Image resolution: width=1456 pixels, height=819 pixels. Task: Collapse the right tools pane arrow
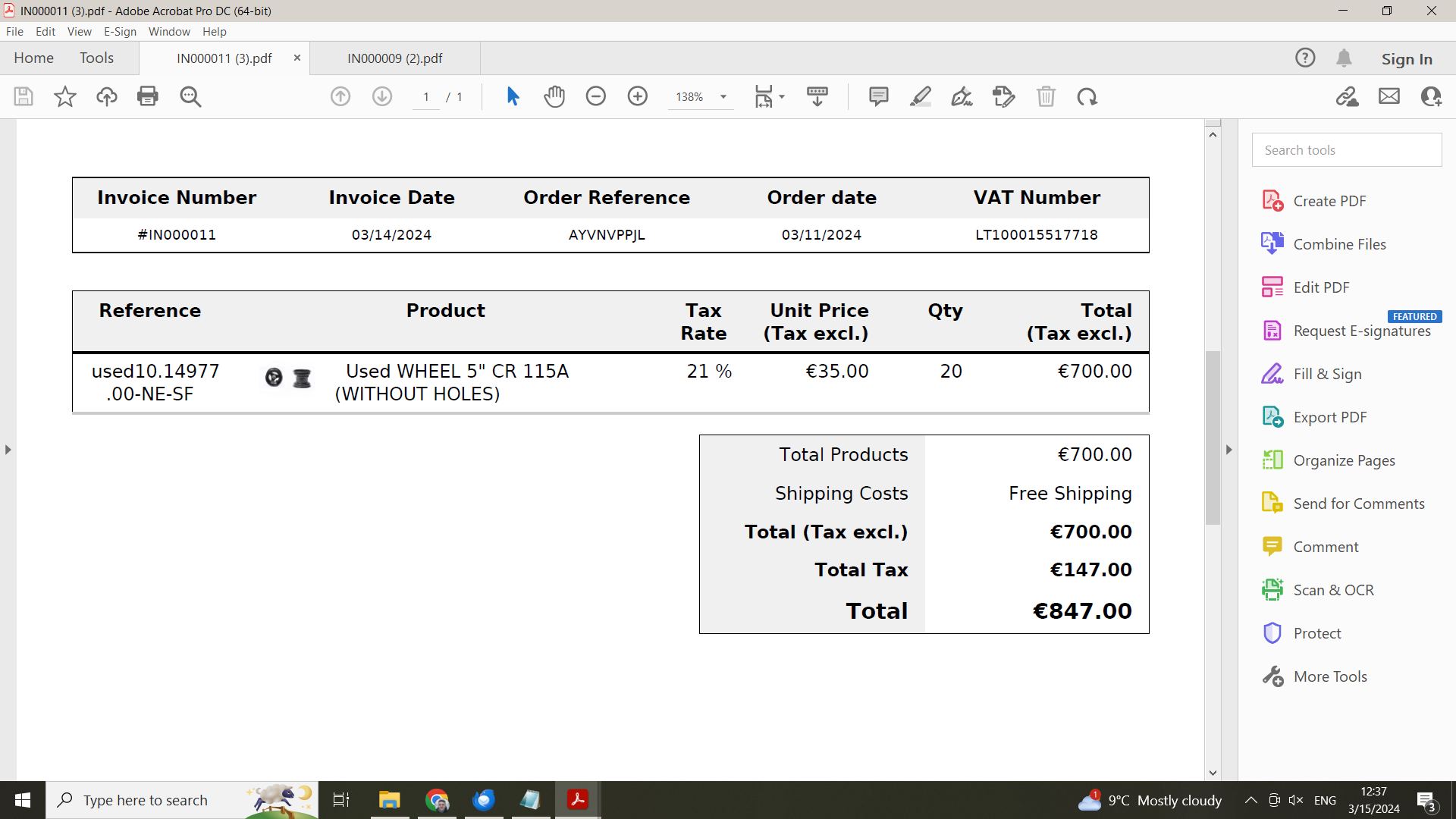click(x=1229, y=450)
